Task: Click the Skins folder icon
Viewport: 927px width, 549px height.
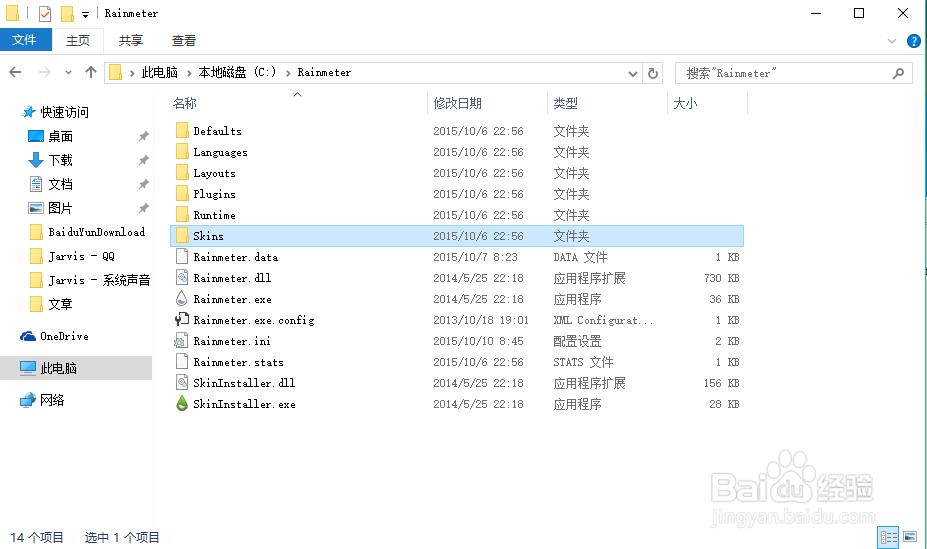Action: pyautogui.click(x=182, y=236)
